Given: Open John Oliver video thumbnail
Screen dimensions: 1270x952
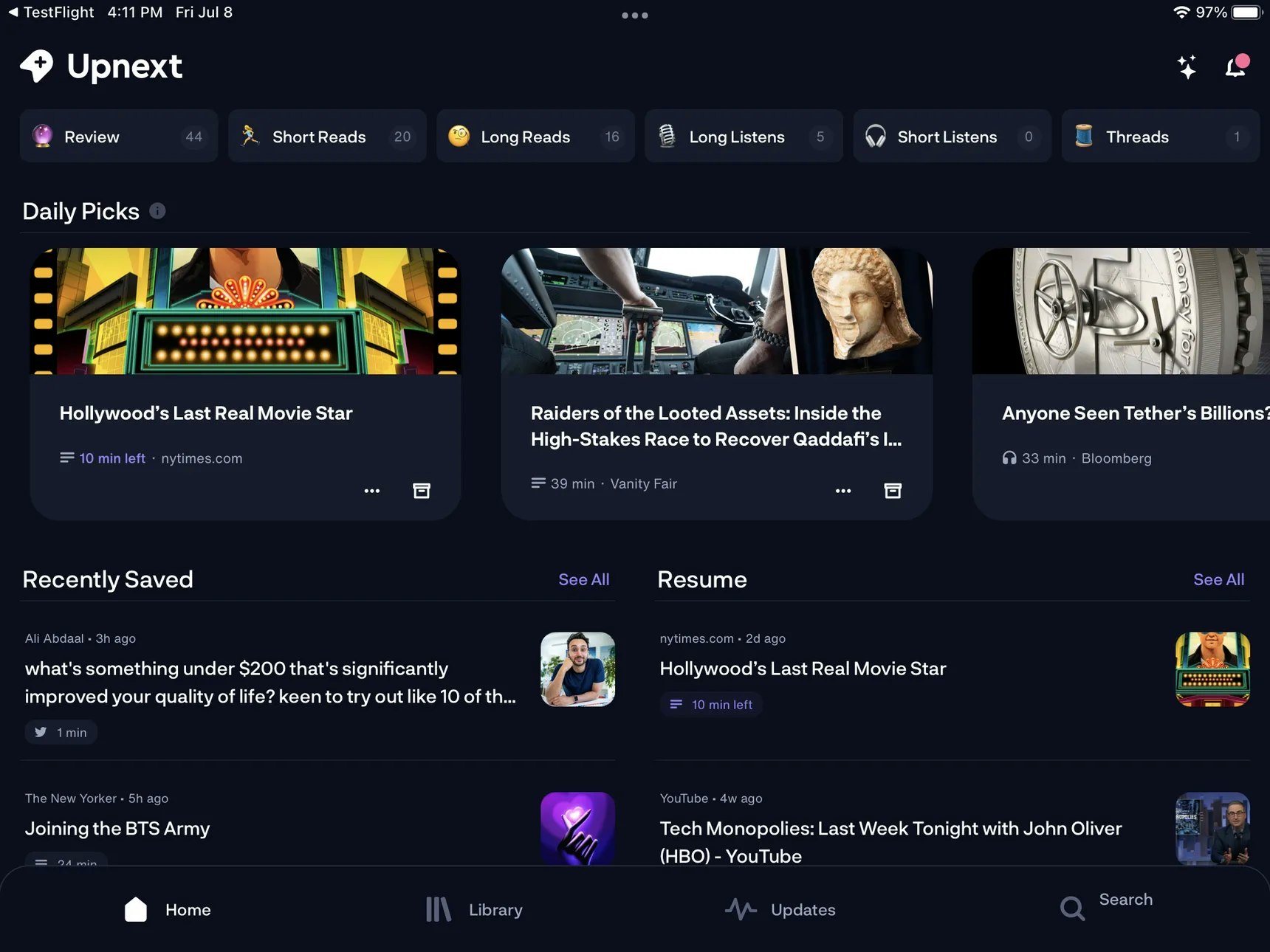Looking at the screenshot, I should 1212,828.
